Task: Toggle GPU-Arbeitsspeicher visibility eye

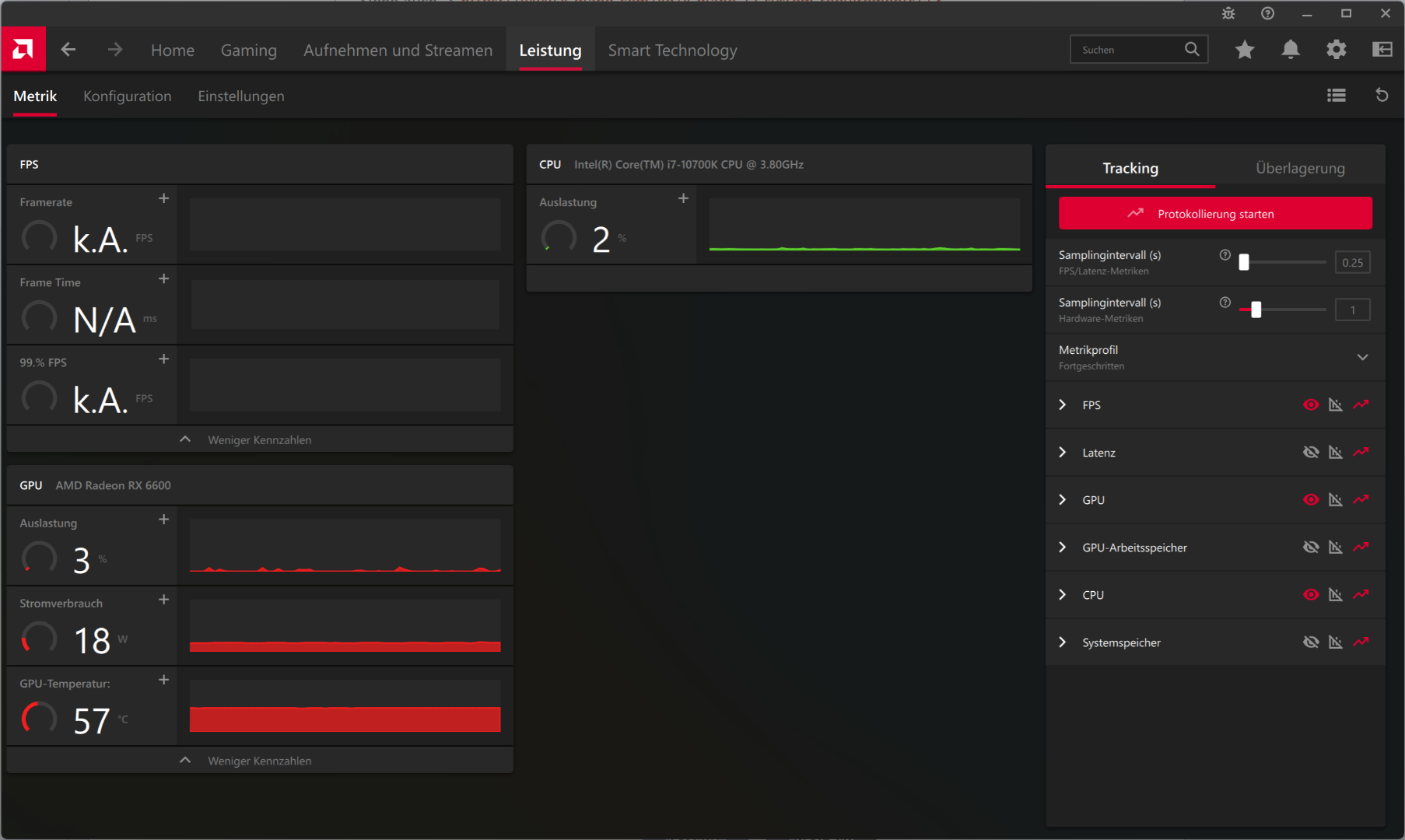Action: pos(1311,547)
